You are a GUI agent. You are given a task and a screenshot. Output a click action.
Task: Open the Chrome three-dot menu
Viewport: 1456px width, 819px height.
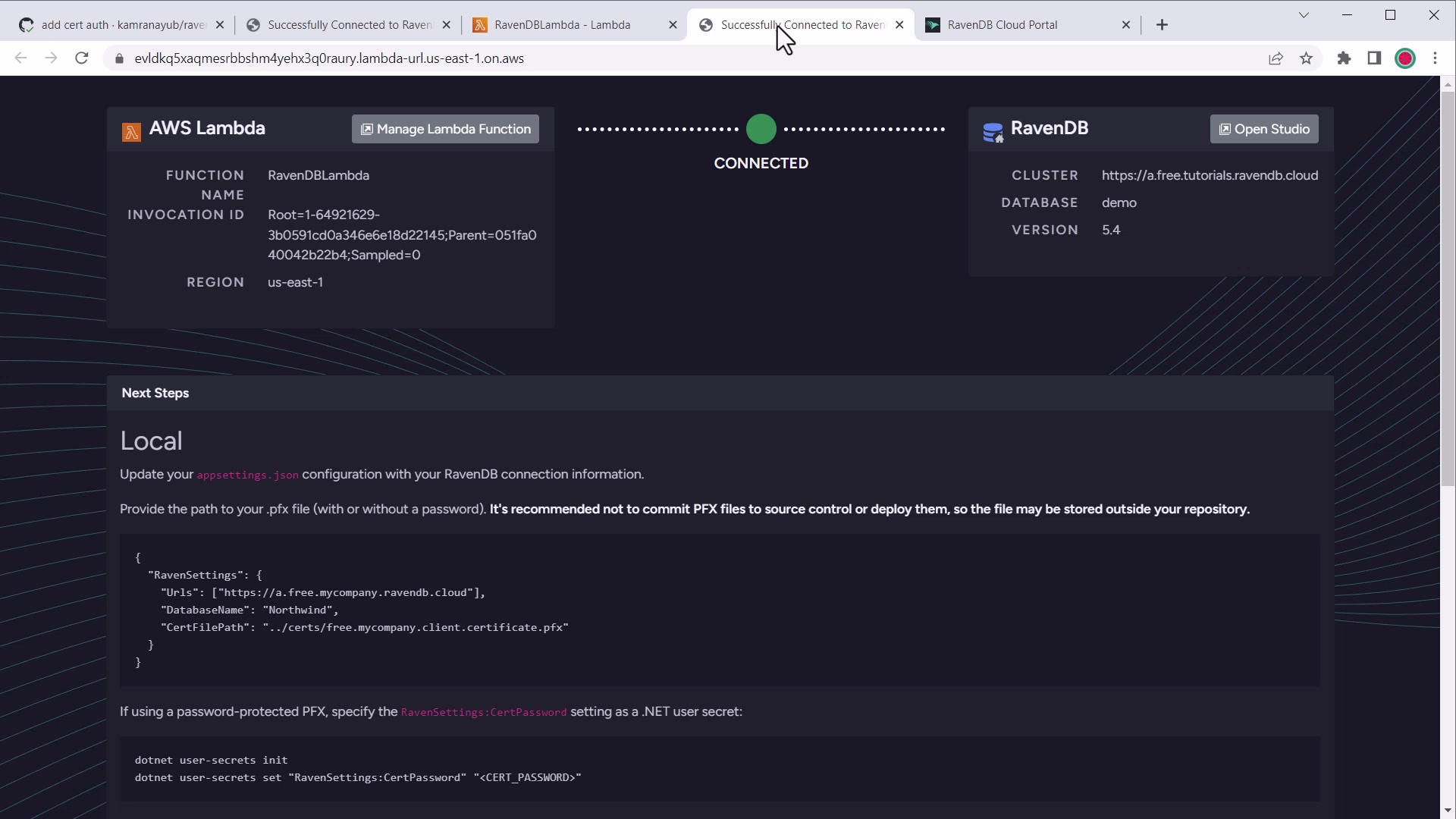click(x=1435, y=58)
